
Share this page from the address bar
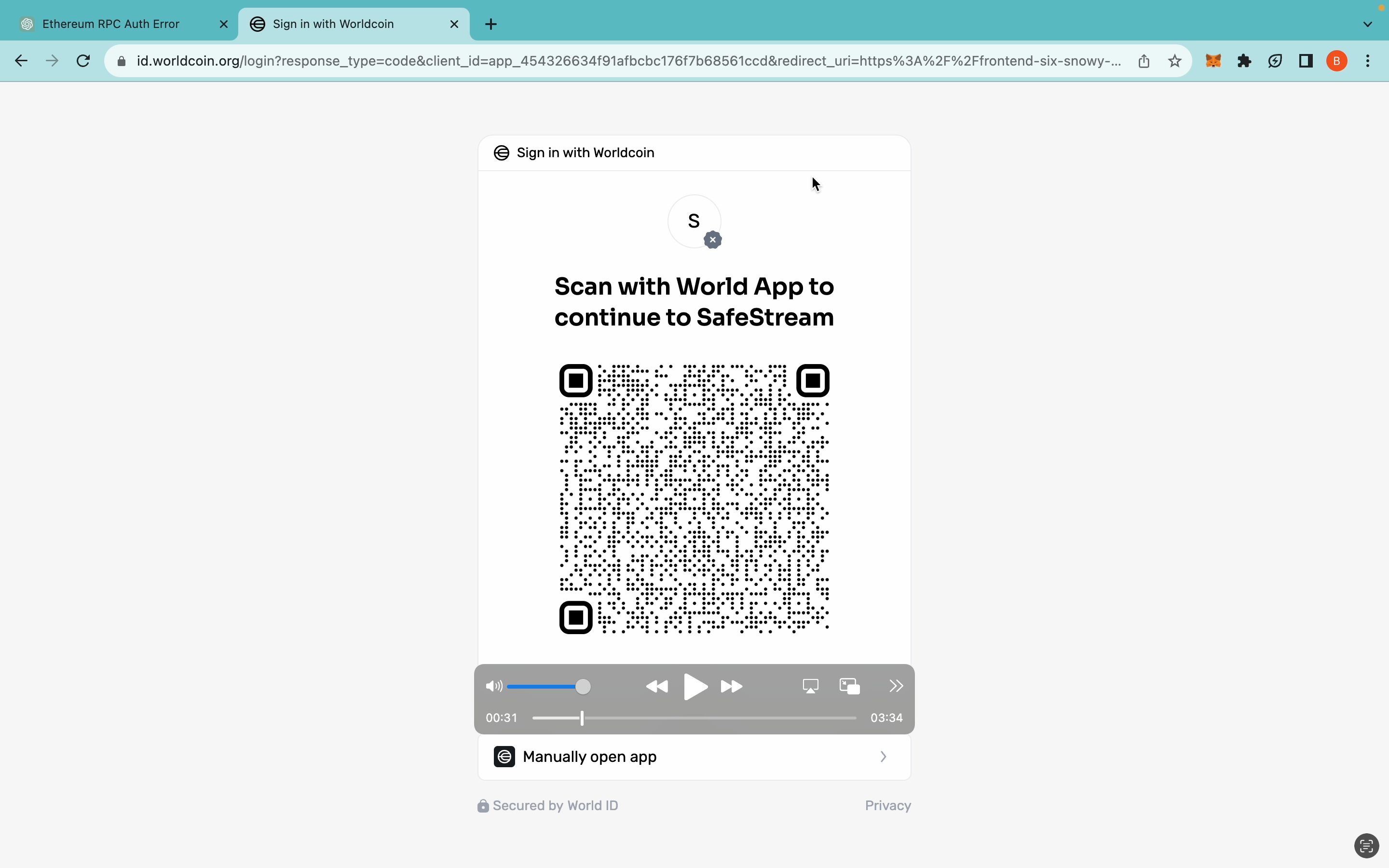1144,61
